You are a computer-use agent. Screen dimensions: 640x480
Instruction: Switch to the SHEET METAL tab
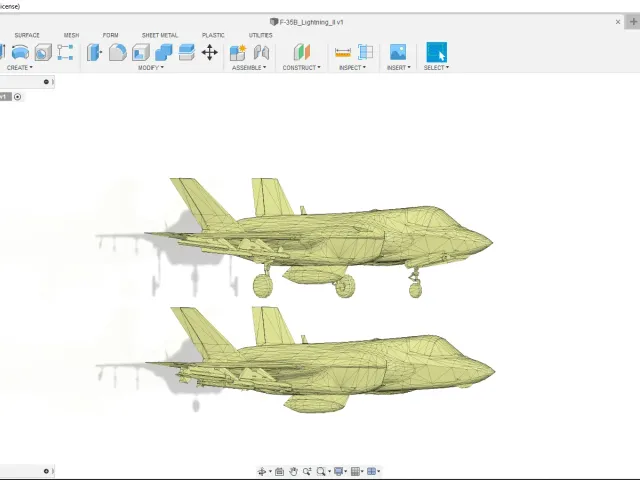coord(160,36)
